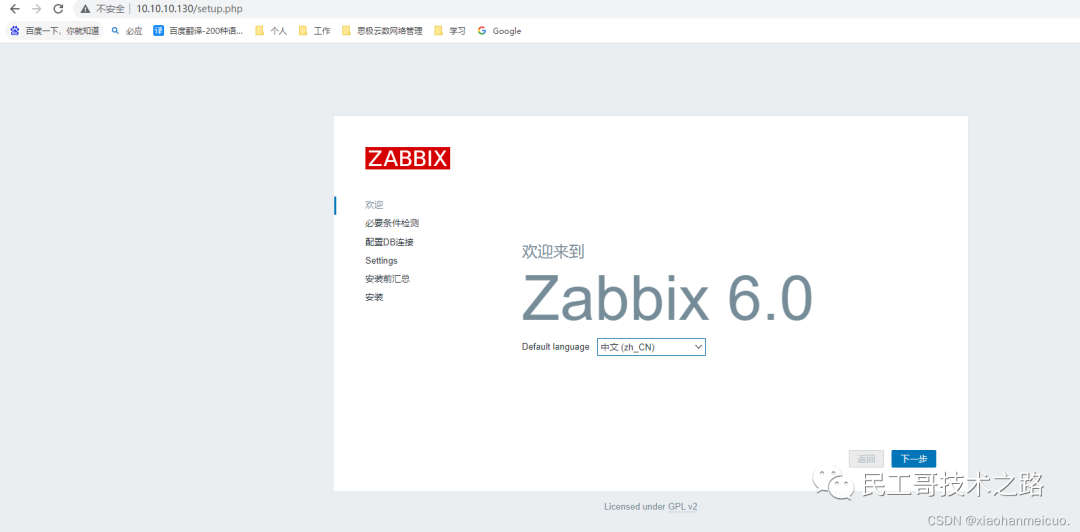This screenshot has height=532, width=1080.
Task: Select the 安装前汇总 setup step
Action: pyautogui.click(x=388, y=279)
